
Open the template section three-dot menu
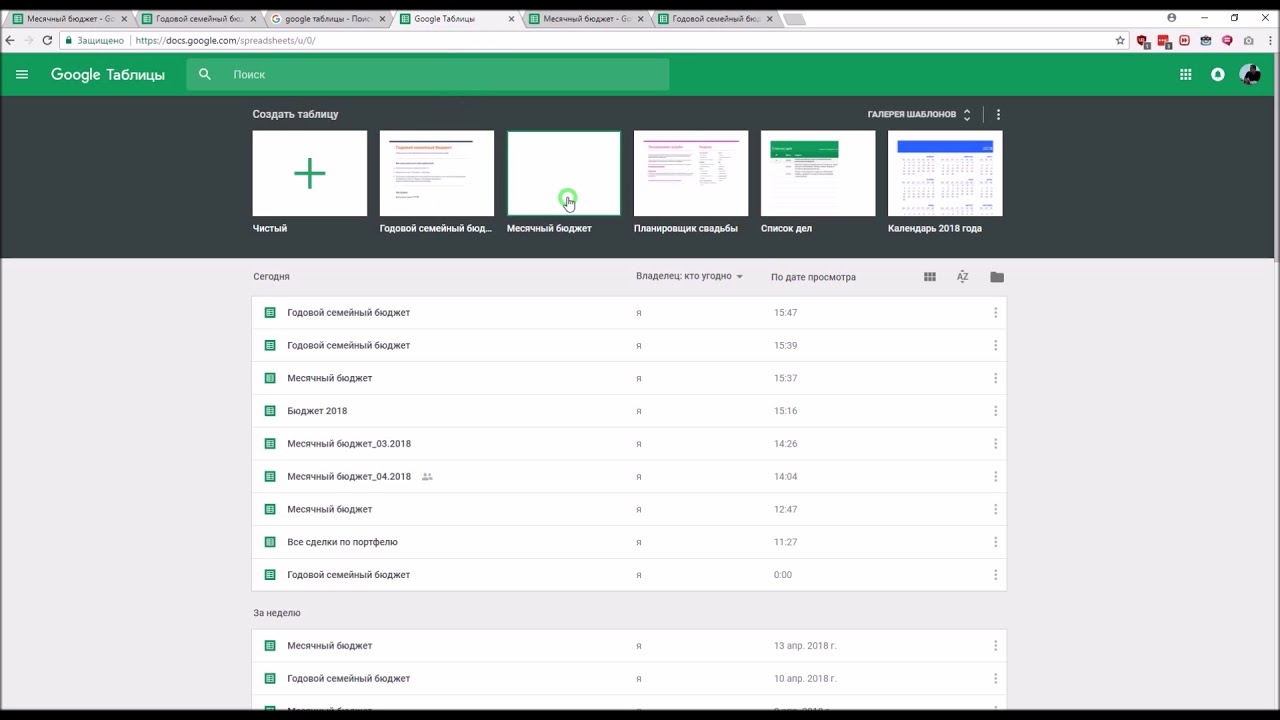tap(997, 115)
